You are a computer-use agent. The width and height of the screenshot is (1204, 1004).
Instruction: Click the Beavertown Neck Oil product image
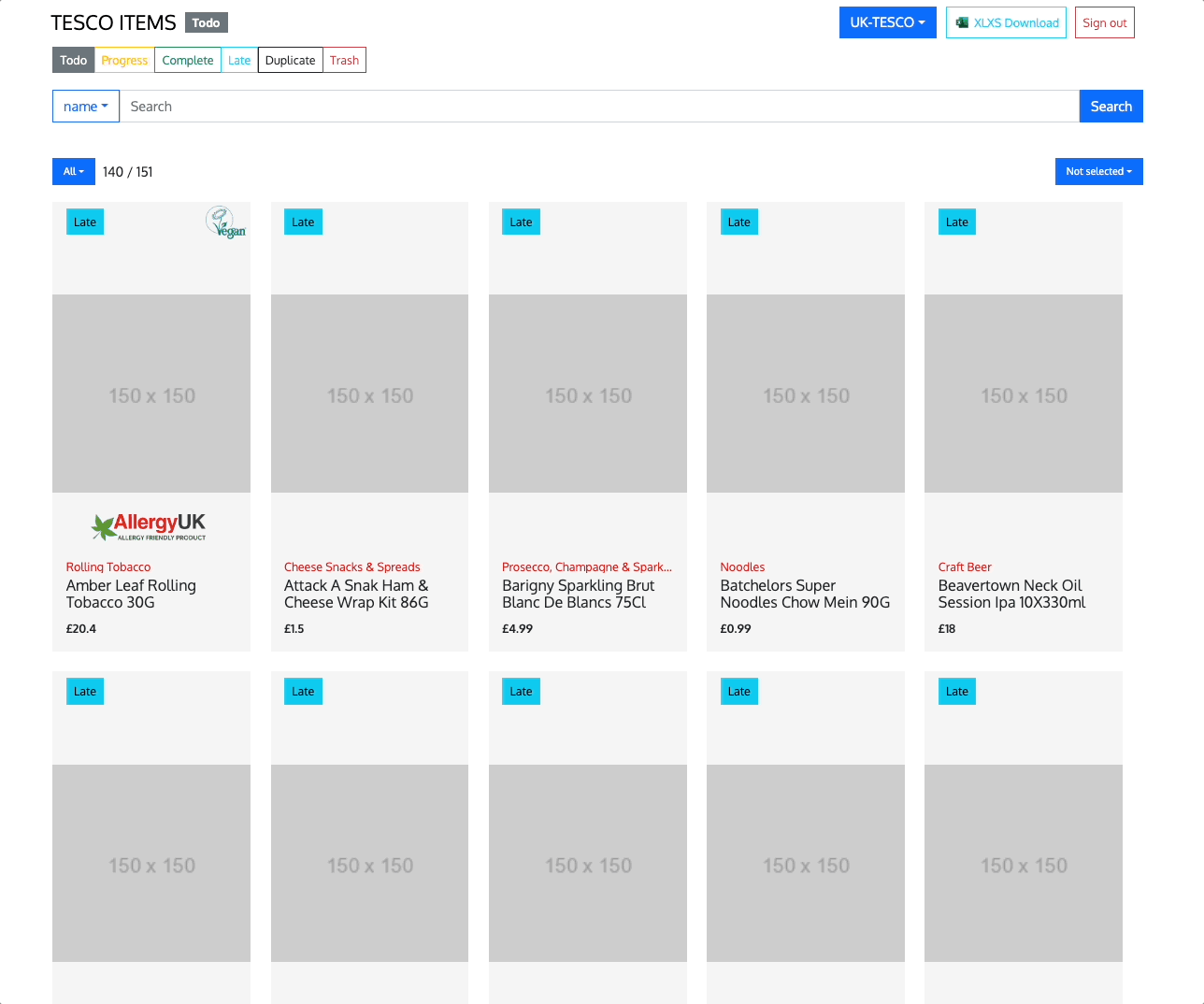(x=1024, y=394)
